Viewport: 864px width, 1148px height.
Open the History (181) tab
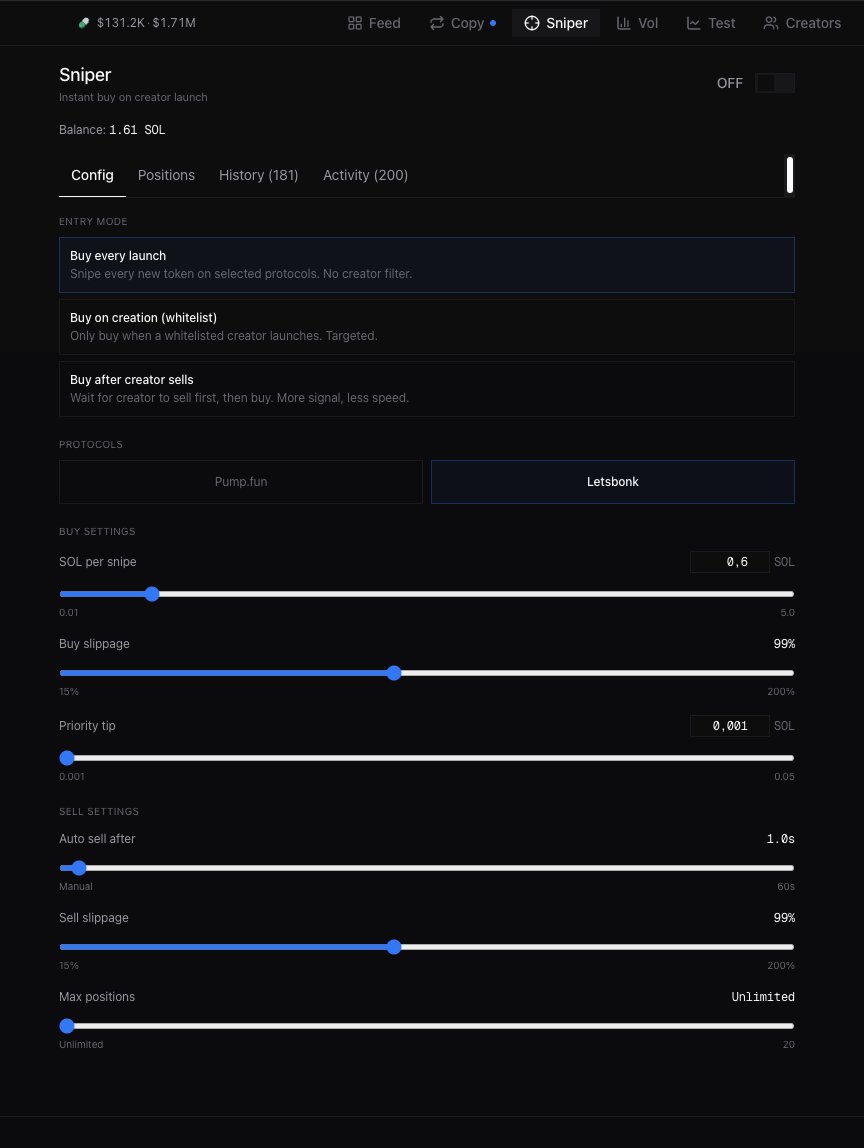(258, 175)
